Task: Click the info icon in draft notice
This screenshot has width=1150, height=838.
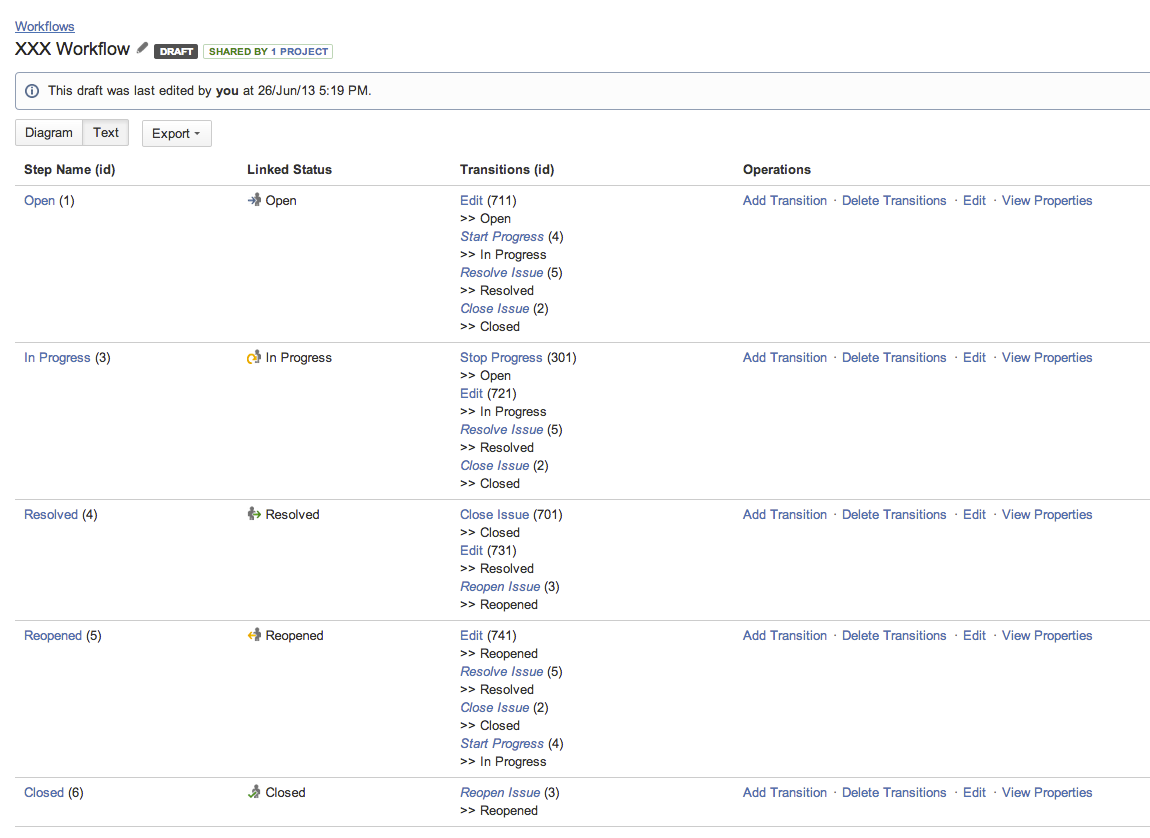Action: [32, 91]
